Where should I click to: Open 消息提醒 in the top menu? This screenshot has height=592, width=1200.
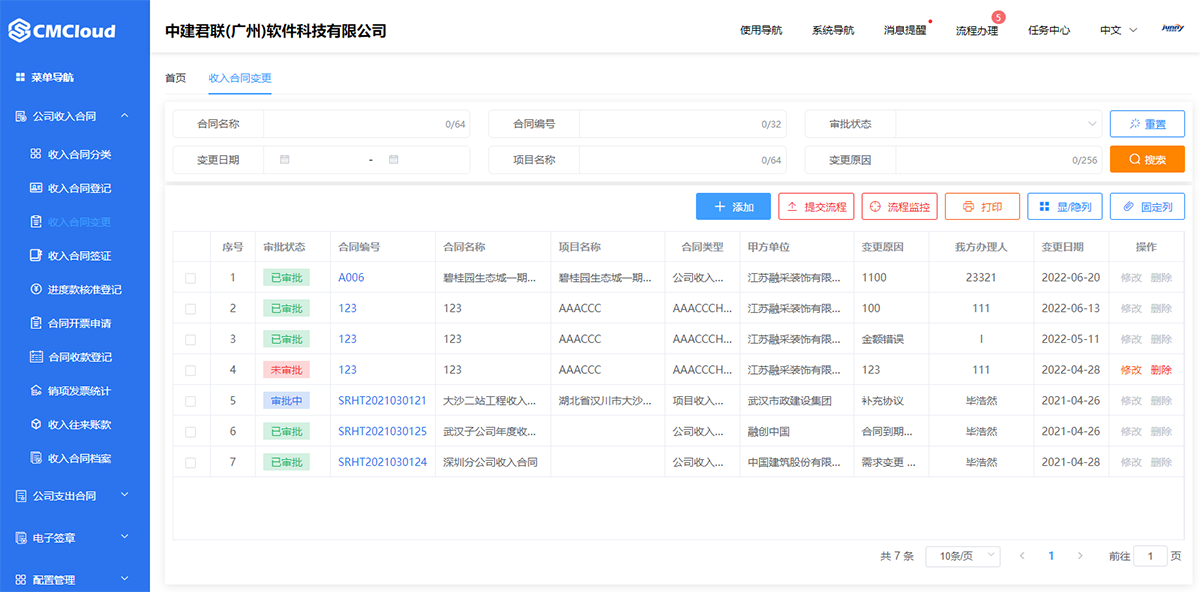coord(905,30)
